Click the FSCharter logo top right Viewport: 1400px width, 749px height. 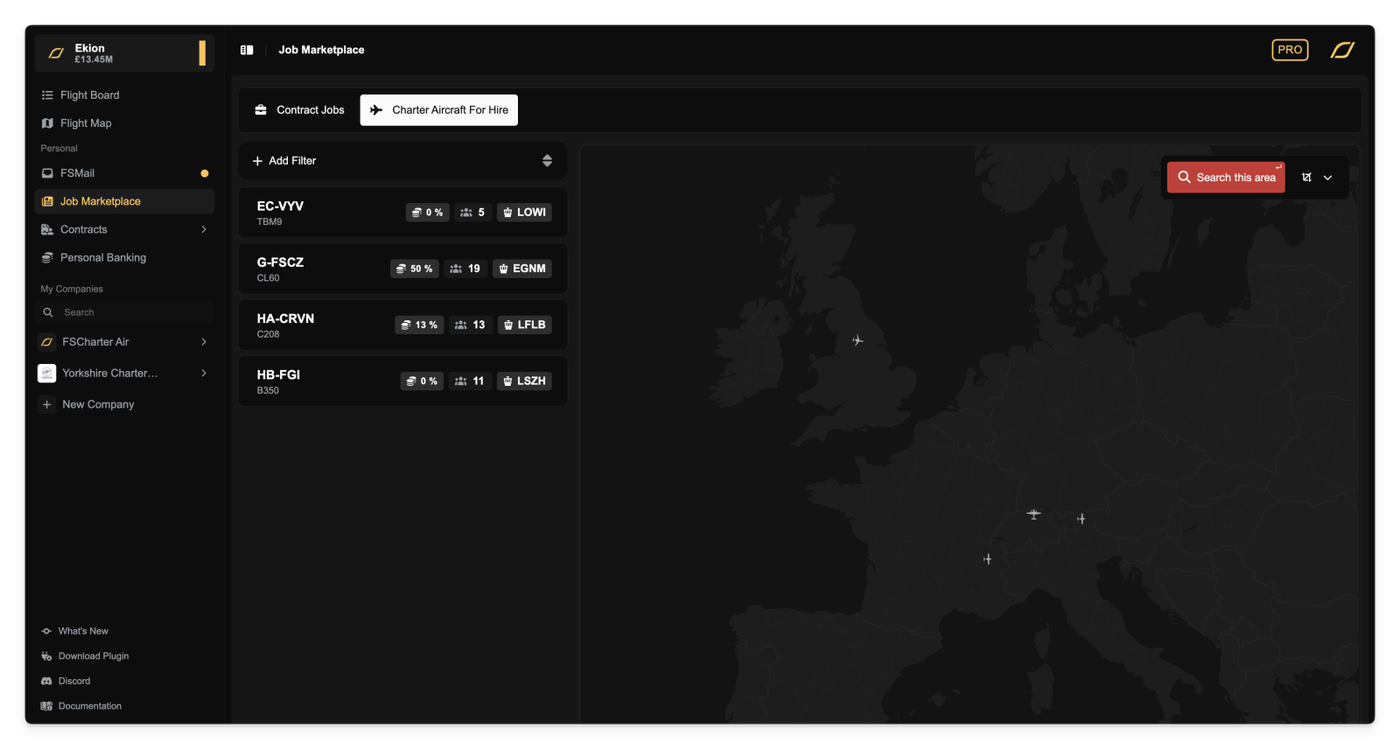coord(1342,50)
